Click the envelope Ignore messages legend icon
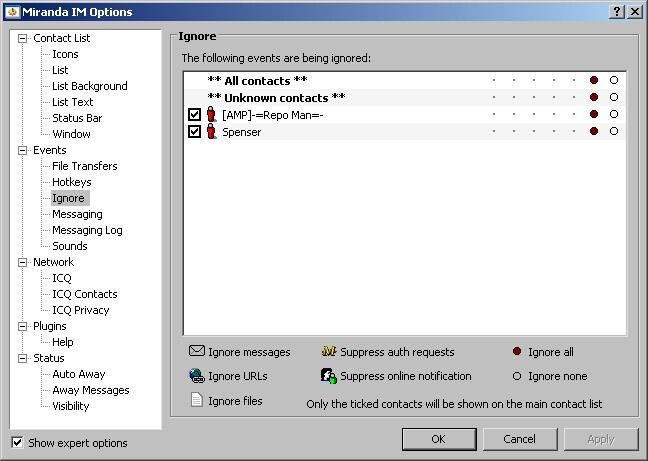The image size is (648, 461). (x=197, y=351)
